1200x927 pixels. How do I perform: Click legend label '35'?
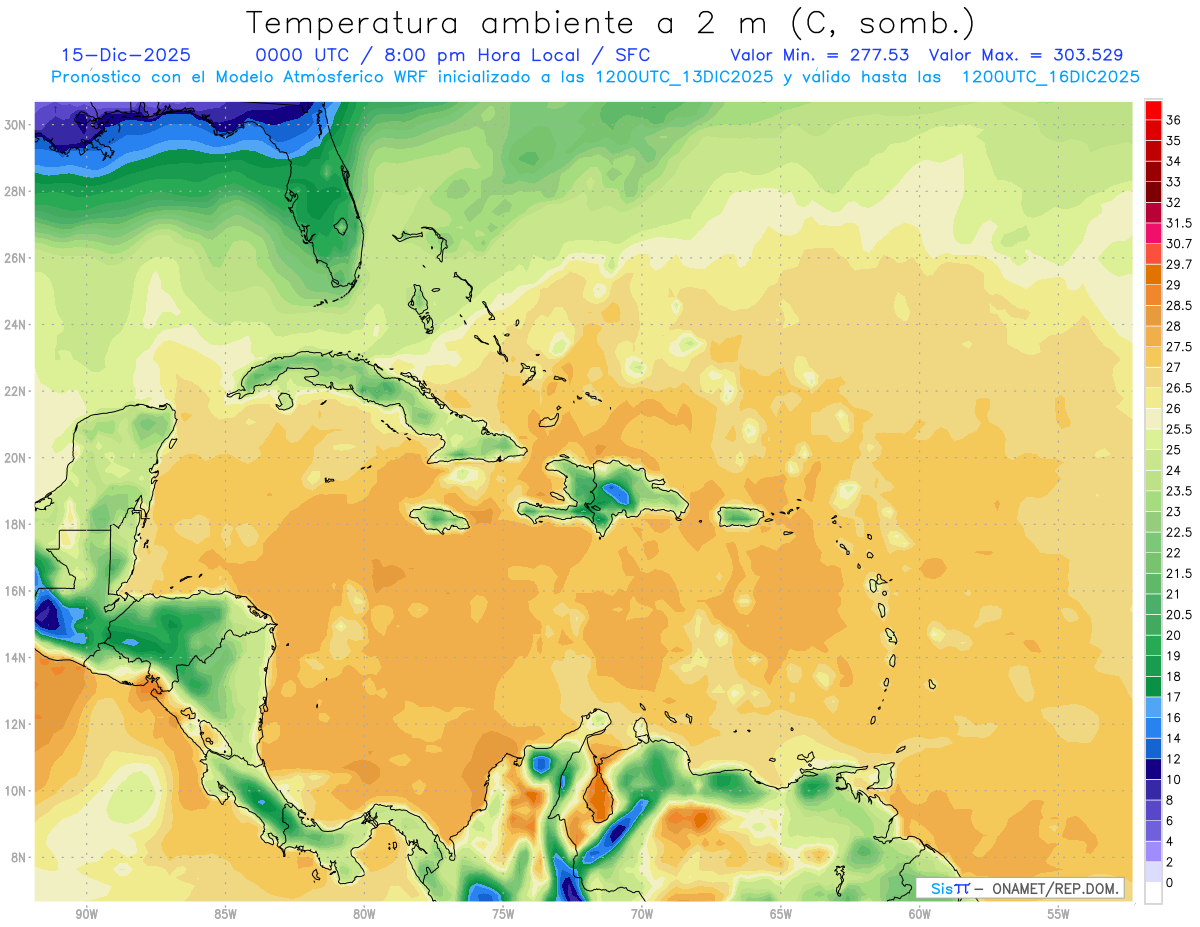click(1174, 140)
